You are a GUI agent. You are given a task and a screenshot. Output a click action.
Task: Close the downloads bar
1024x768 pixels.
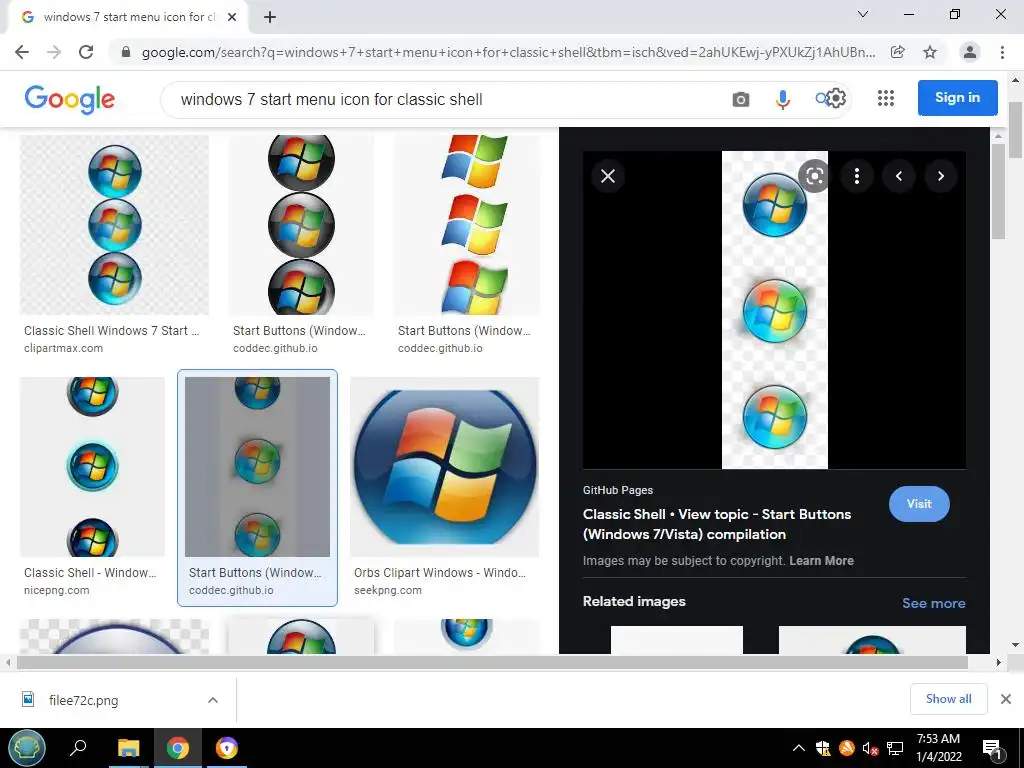[x=1006, y=699]
